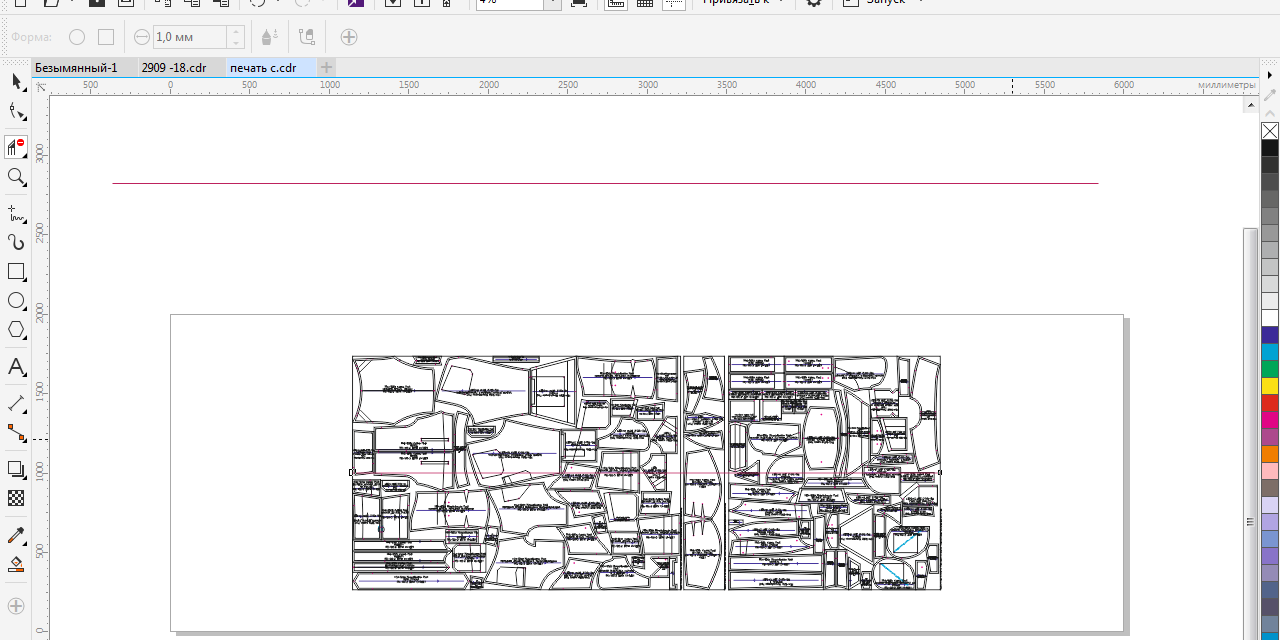Toggle reduce nodes option in property bar
This screenshot has height=640, width=1280.
(x=307, y=37)
